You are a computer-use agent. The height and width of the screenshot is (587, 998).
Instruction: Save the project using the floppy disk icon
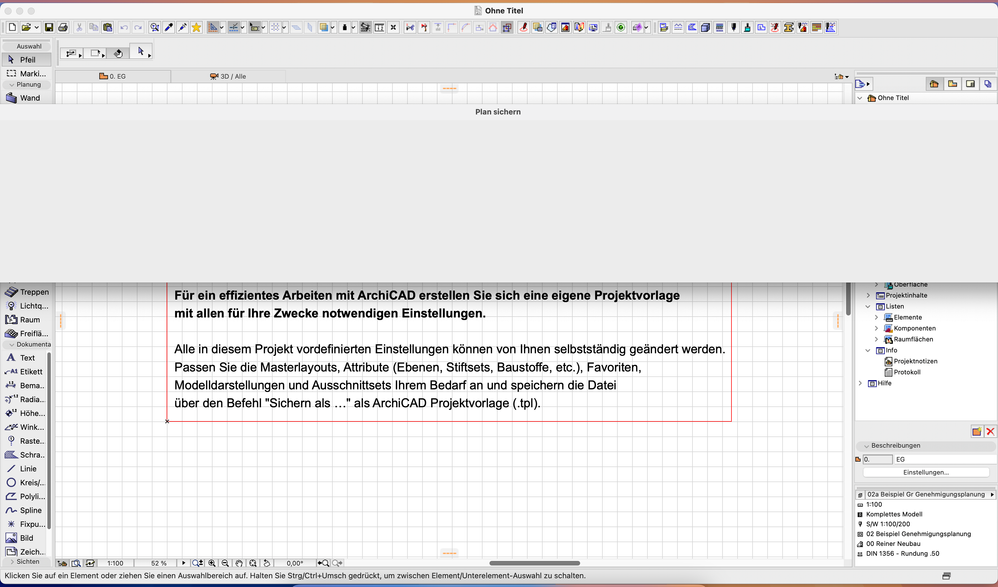point(49,27)
